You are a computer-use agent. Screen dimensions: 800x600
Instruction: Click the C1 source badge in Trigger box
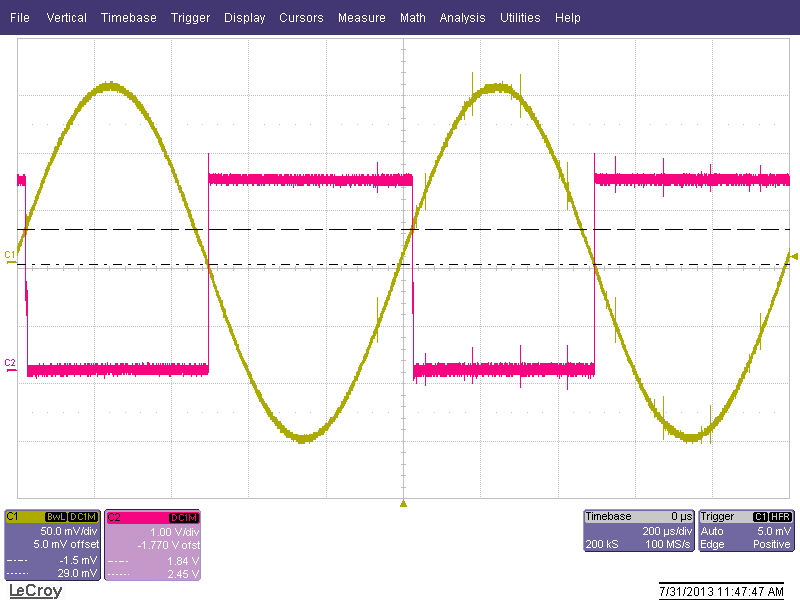coord(760,517)
